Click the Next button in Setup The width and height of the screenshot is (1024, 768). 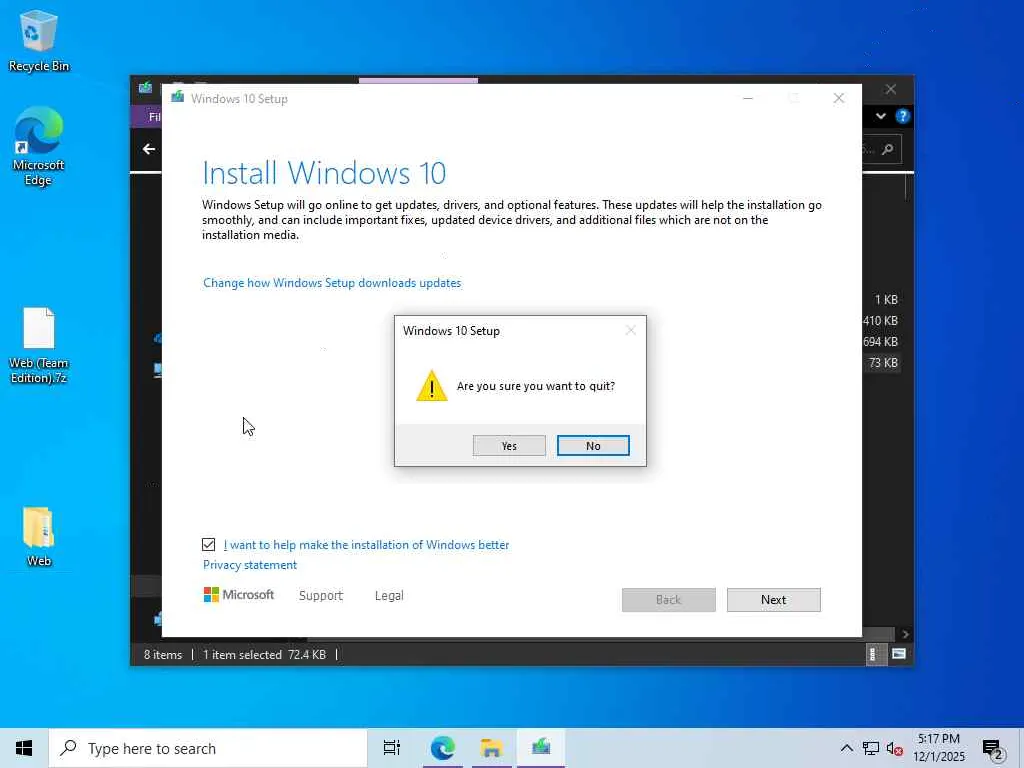pyautogui.click(x=773, y=600)
